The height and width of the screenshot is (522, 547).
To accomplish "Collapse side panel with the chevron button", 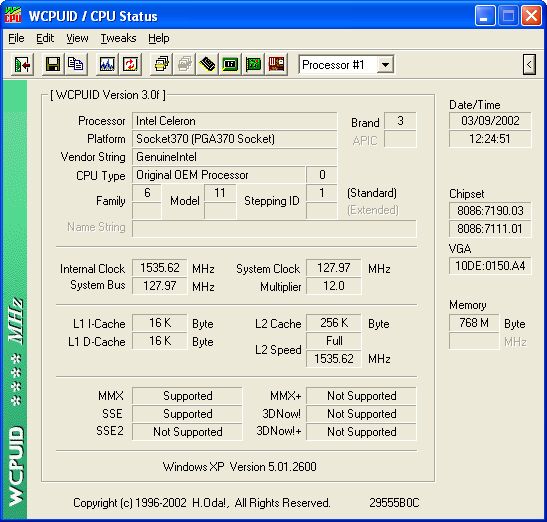I will tap(529, 65).
